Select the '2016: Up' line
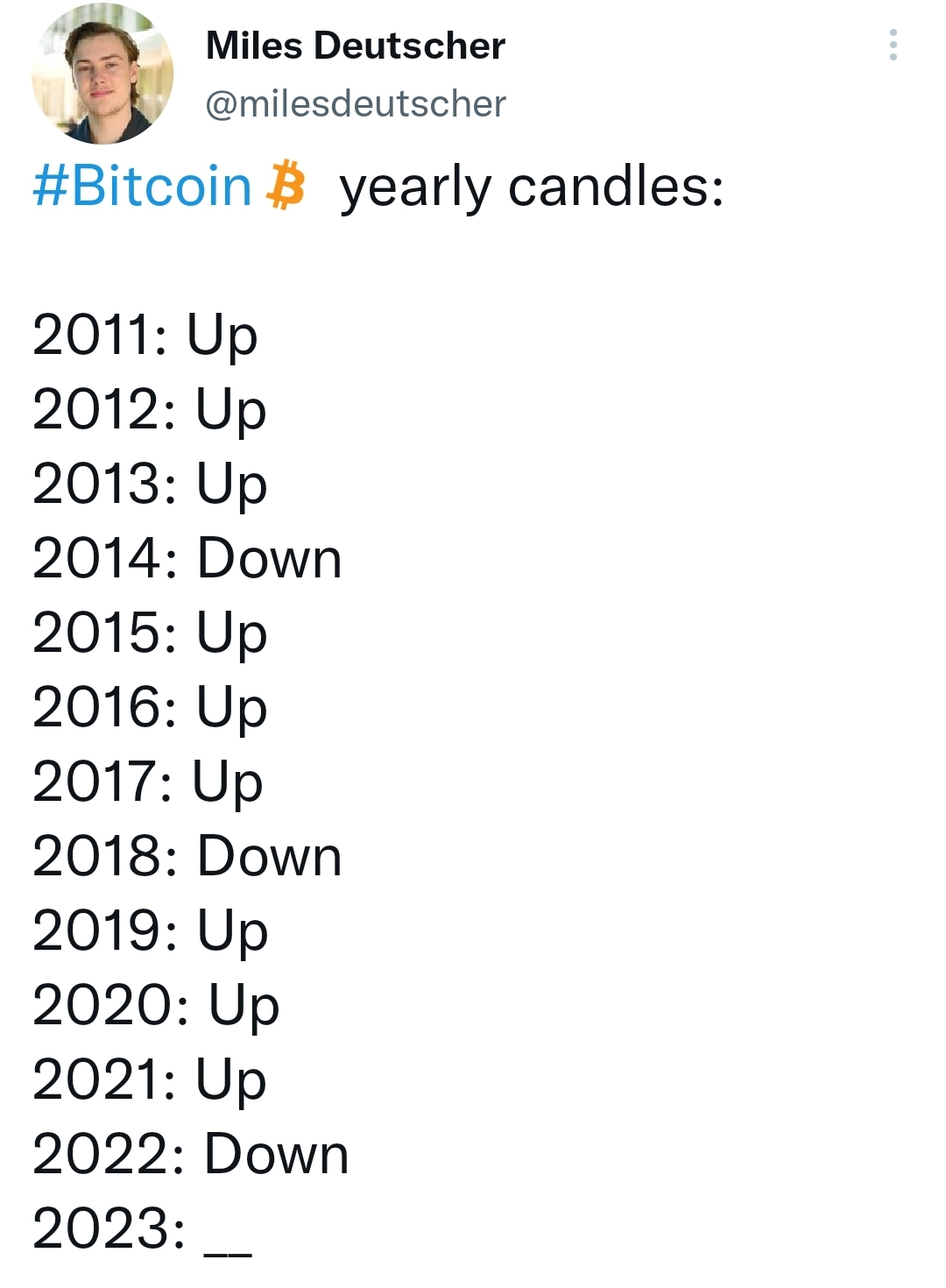 tap(149, 709)
